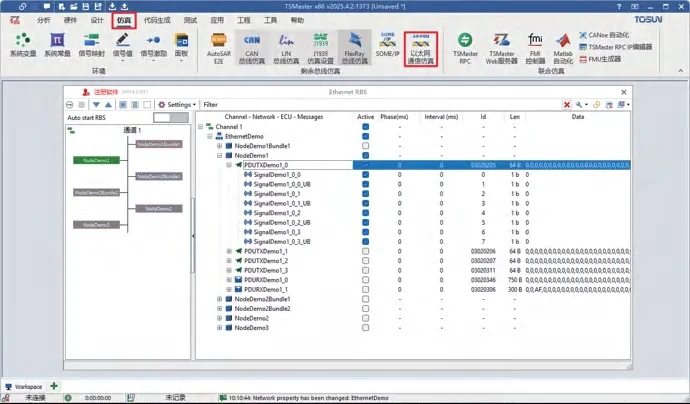Select the Workspace tab at bottom
This screenshot has width=690, height=404.
(x=24, y=386)
